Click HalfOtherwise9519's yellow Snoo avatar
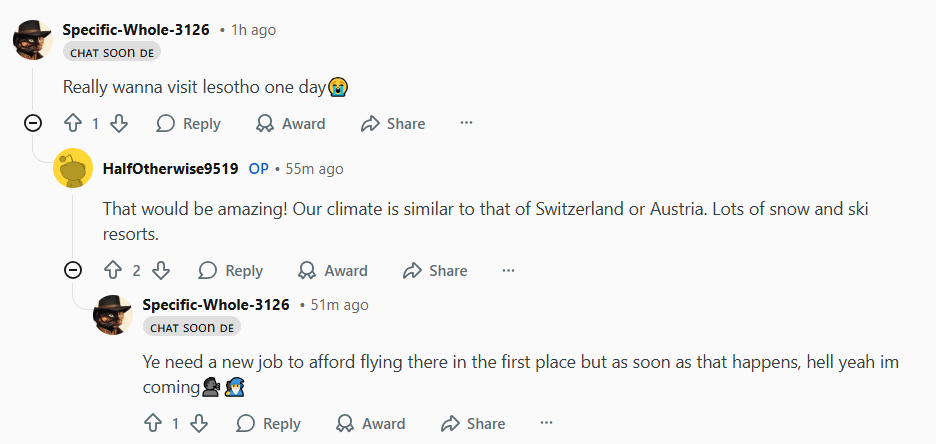Viewport: 936px width, 444px height. click(73, 168)
